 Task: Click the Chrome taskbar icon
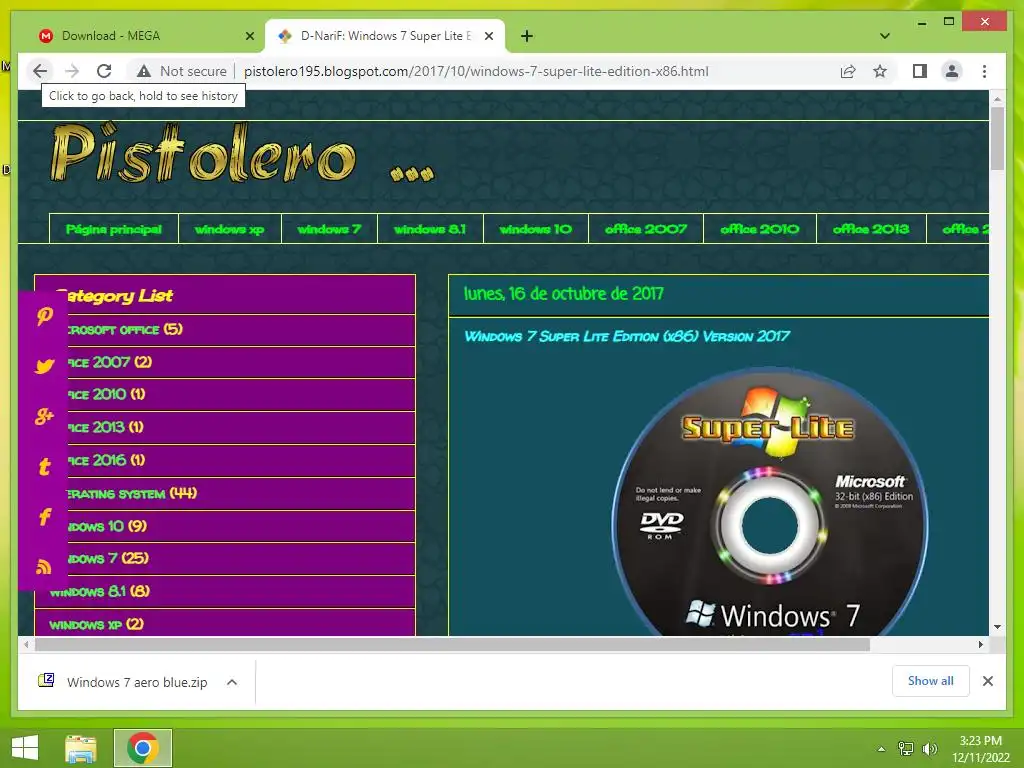(x=143, y=748)
